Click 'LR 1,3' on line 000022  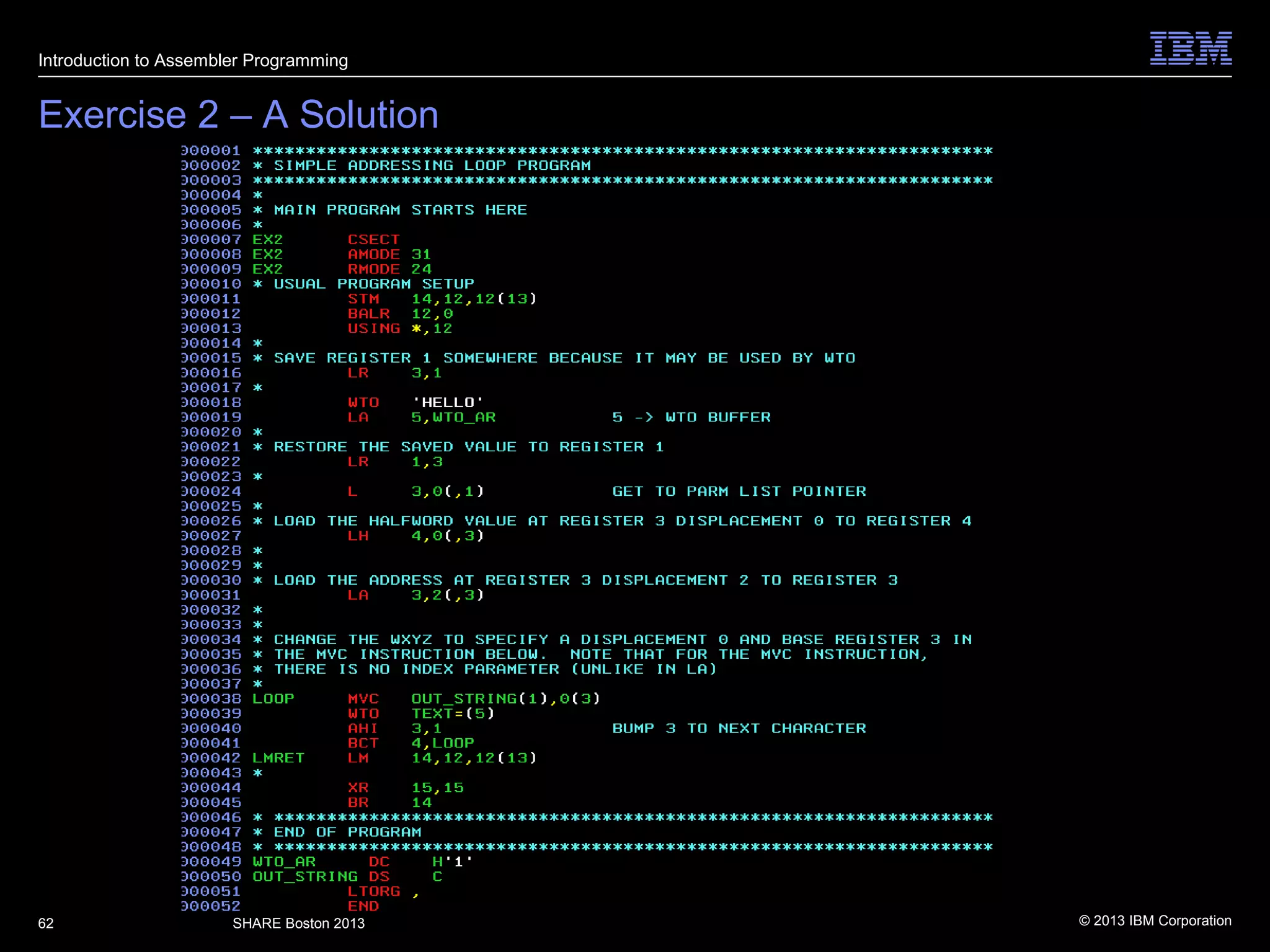pyautogui.click(x=395, y=462)
